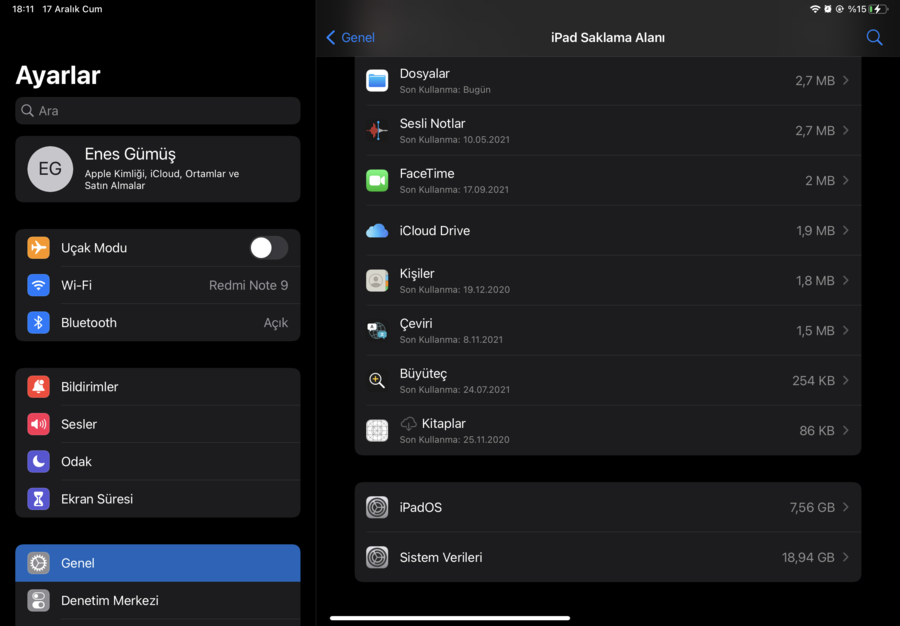Image resolution: width=900 pixels, height=626 pixels.
Task: Open search with the magnifier icon top right
Action: coord(874,37)
